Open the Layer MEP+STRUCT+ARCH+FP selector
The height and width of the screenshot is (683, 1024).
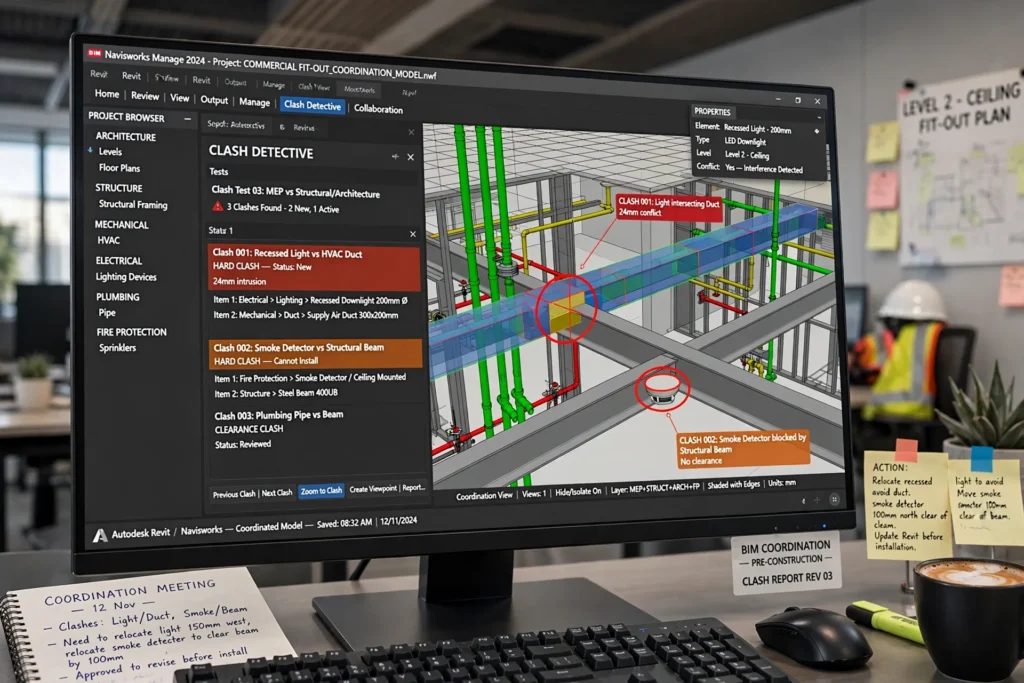click(x=654, y=488)
